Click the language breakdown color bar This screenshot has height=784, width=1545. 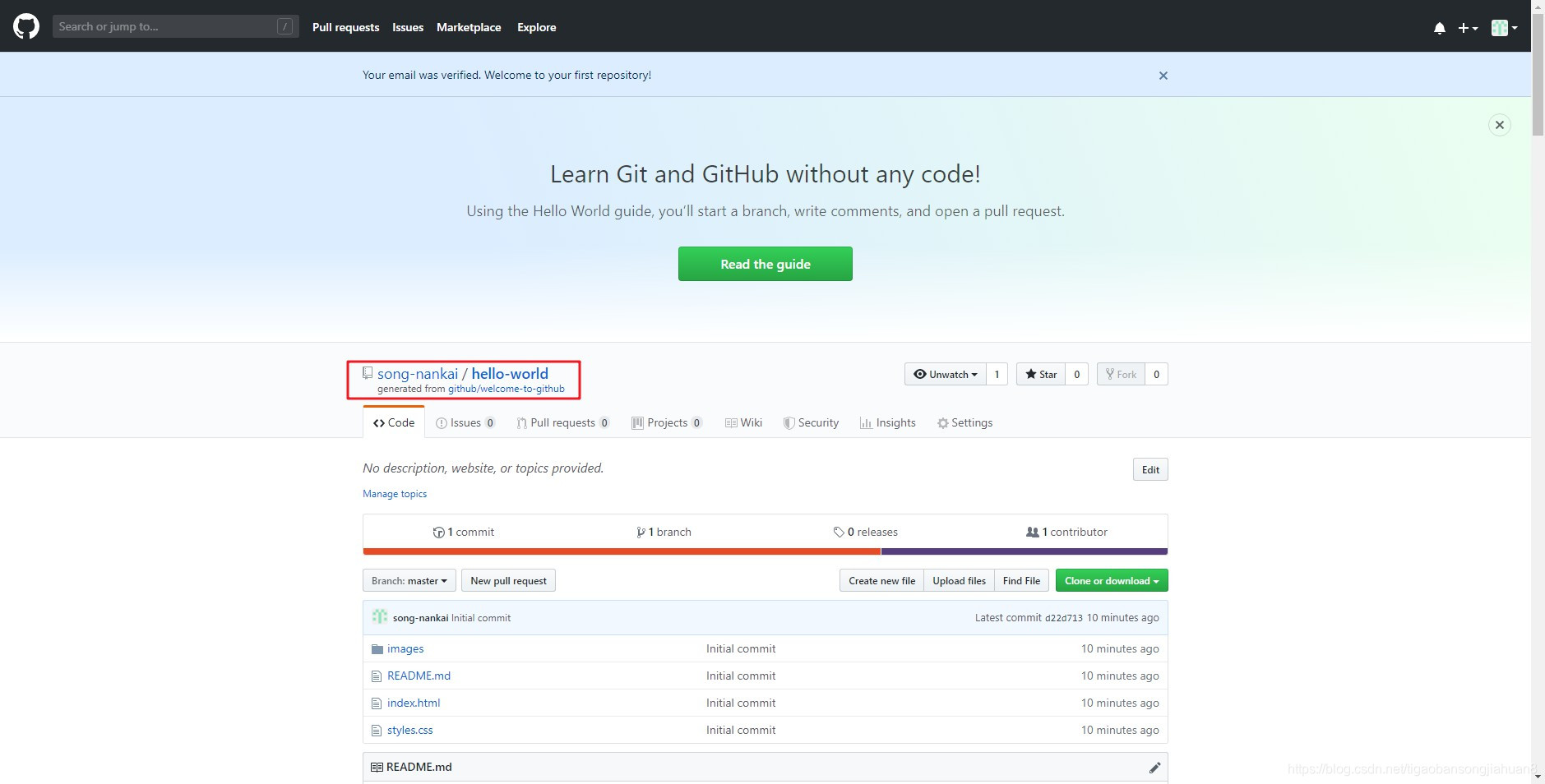pyautogui.click(x=765, y=551)
